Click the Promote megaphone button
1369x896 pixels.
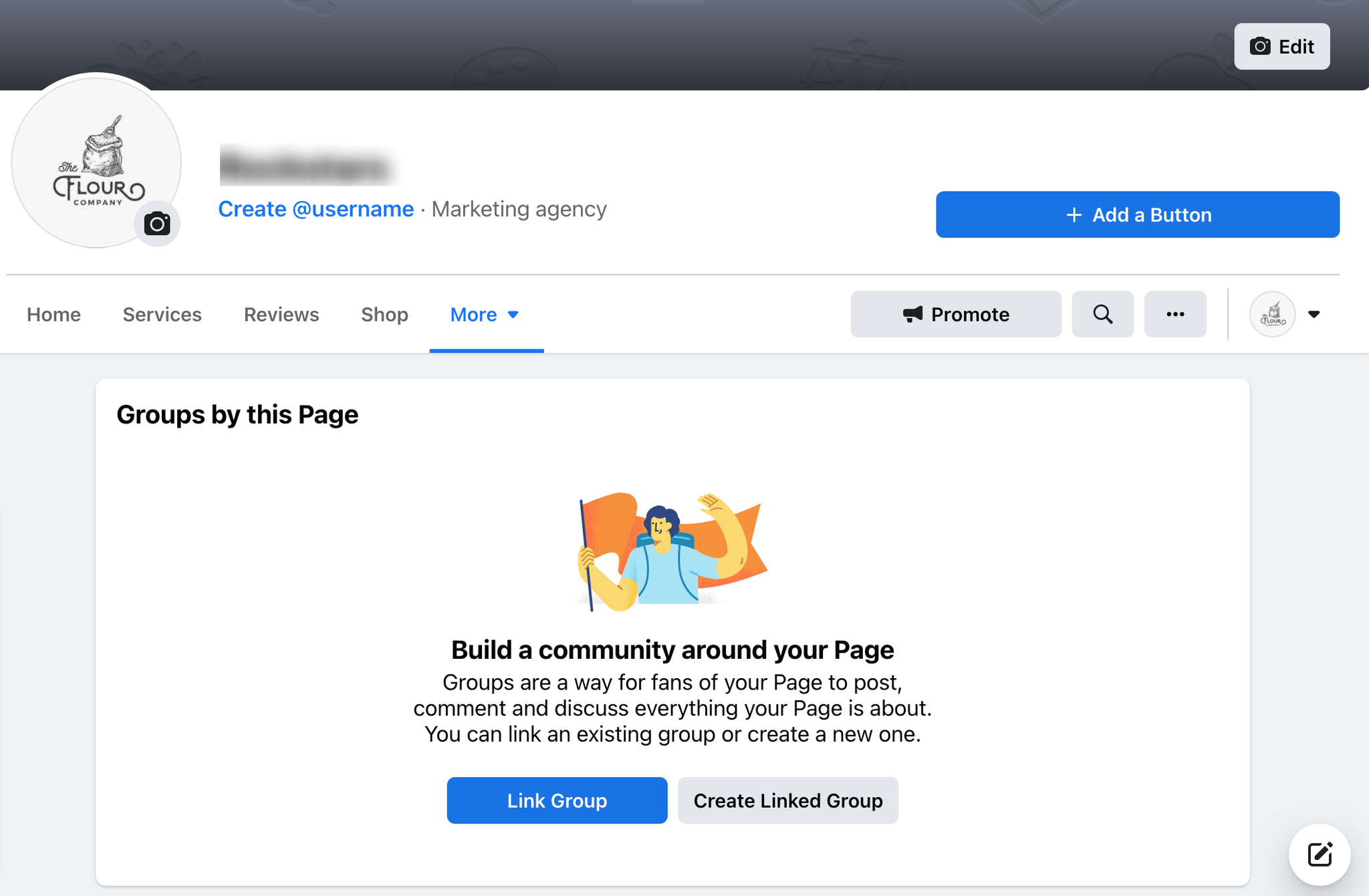coord(955,314)
